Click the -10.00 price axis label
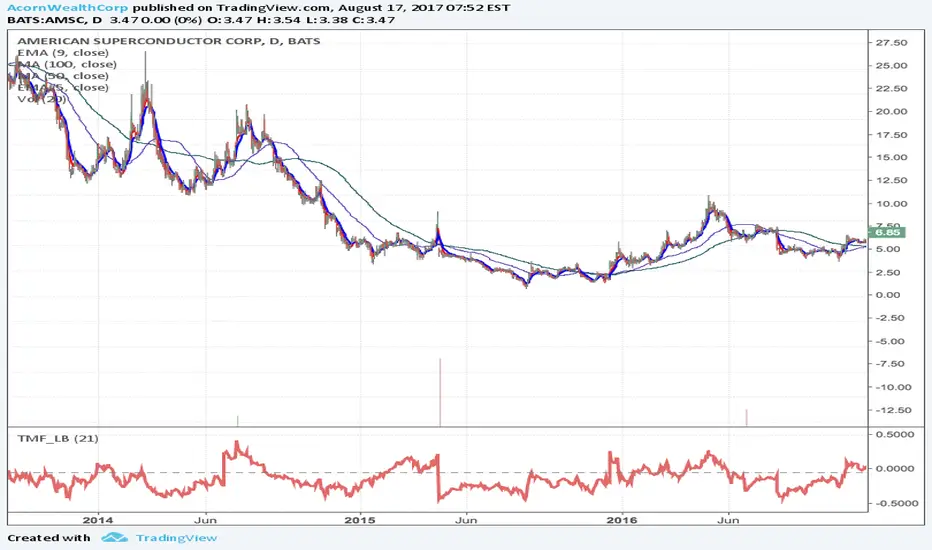 click(893, 387)
